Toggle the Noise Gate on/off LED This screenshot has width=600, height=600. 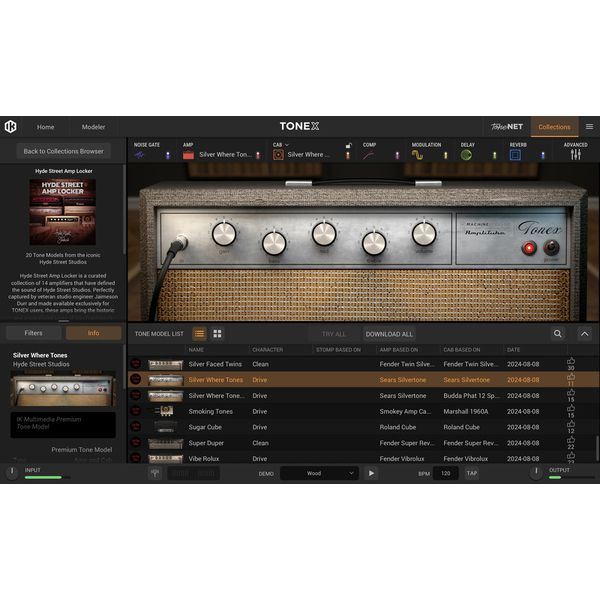coord(168,155)
